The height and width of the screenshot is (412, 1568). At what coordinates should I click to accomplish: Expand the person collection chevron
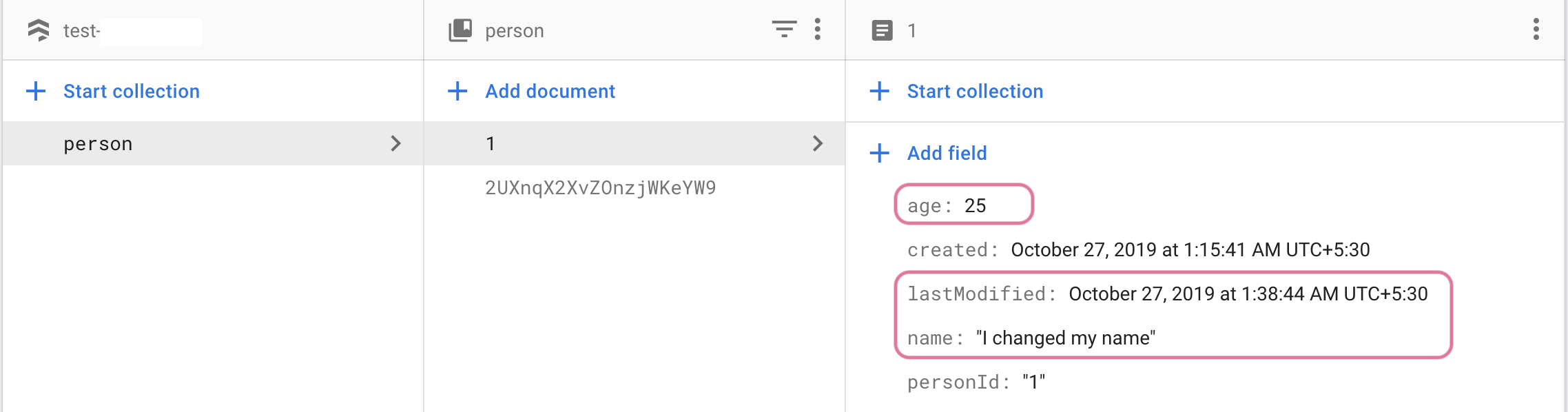tap(395, 143)
